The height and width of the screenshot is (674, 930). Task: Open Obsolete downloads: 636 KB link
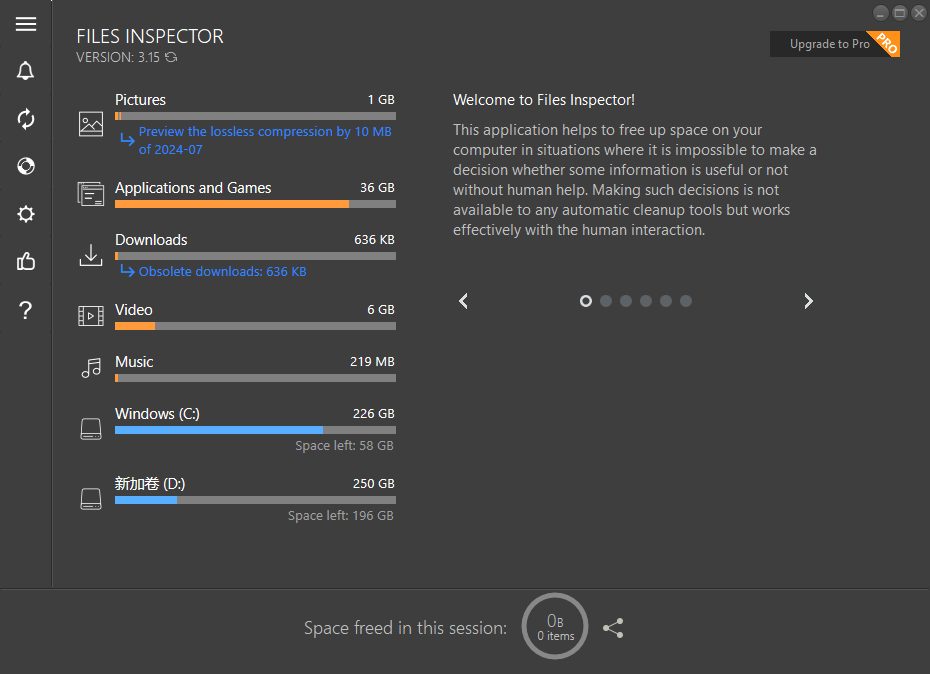(x=222, y=271)
